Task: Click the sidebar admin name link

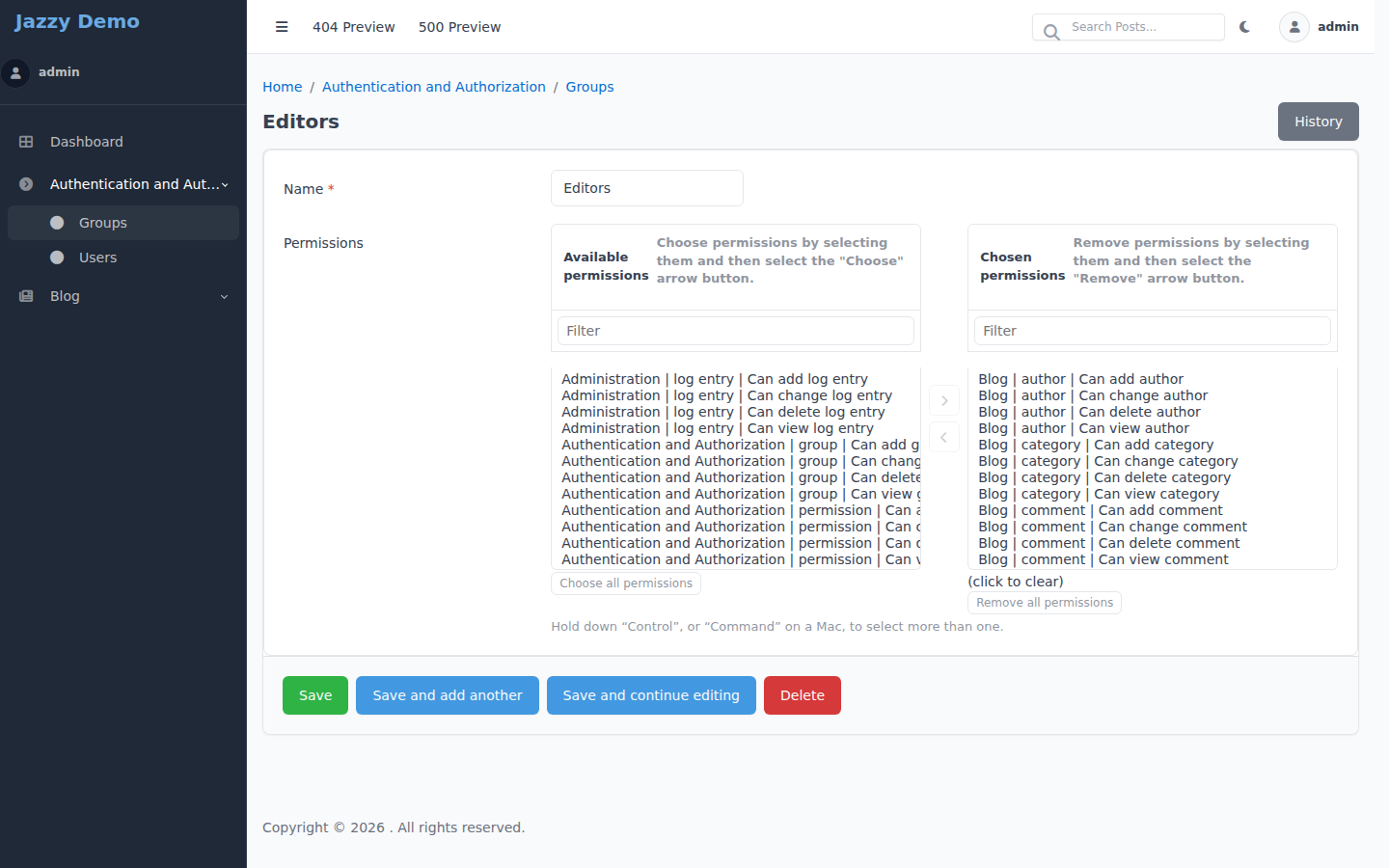Action: tap(59, 72)
